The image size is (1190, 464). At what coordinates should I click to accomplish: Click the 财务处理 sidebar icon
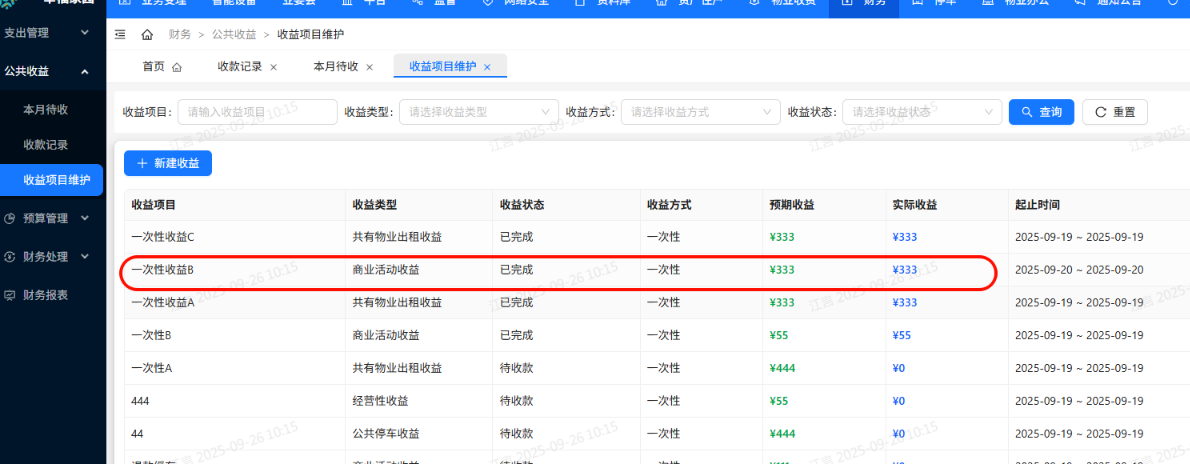coord(10,256)
